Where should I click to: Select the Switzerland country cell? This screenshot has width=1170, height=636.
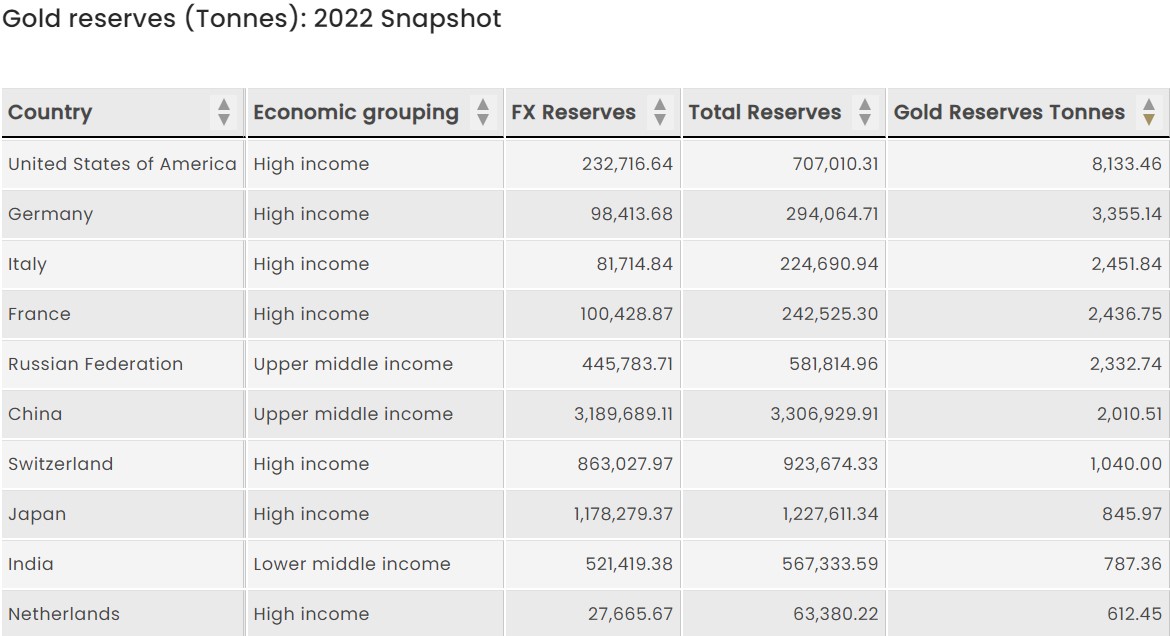(x=60, y=464)
